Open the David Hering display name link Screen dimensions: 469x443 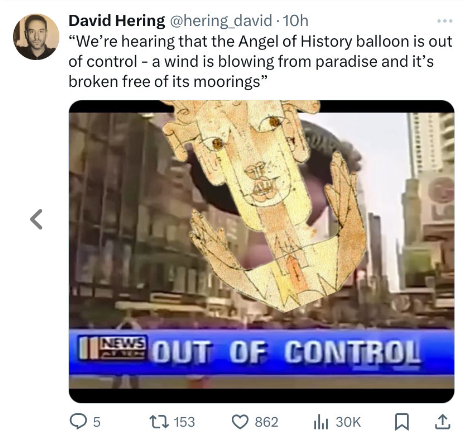[x=117, y=21]
